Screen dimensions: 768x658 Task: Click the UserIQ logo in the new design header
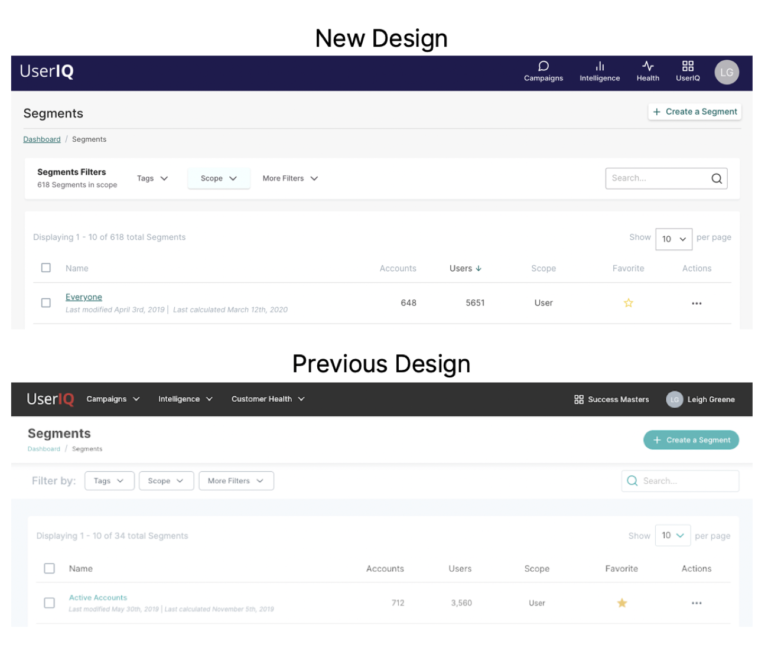47,72
